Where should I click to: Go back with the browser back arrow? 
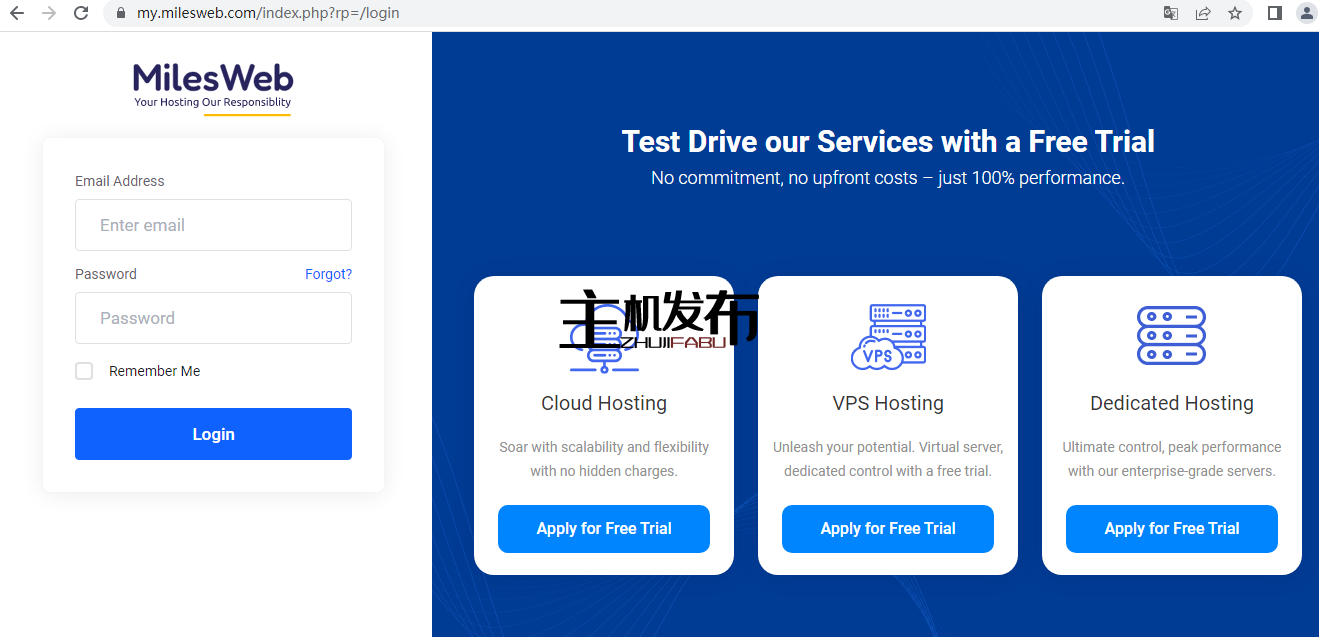coord(17,13)
